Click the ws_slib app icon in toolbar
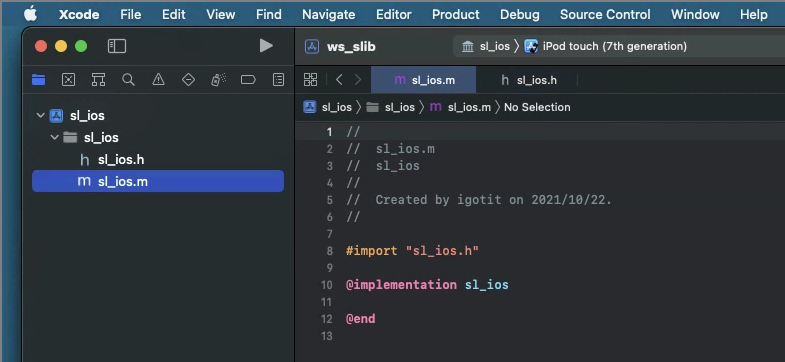The image size is (785, 362). [x=312, y=47]
